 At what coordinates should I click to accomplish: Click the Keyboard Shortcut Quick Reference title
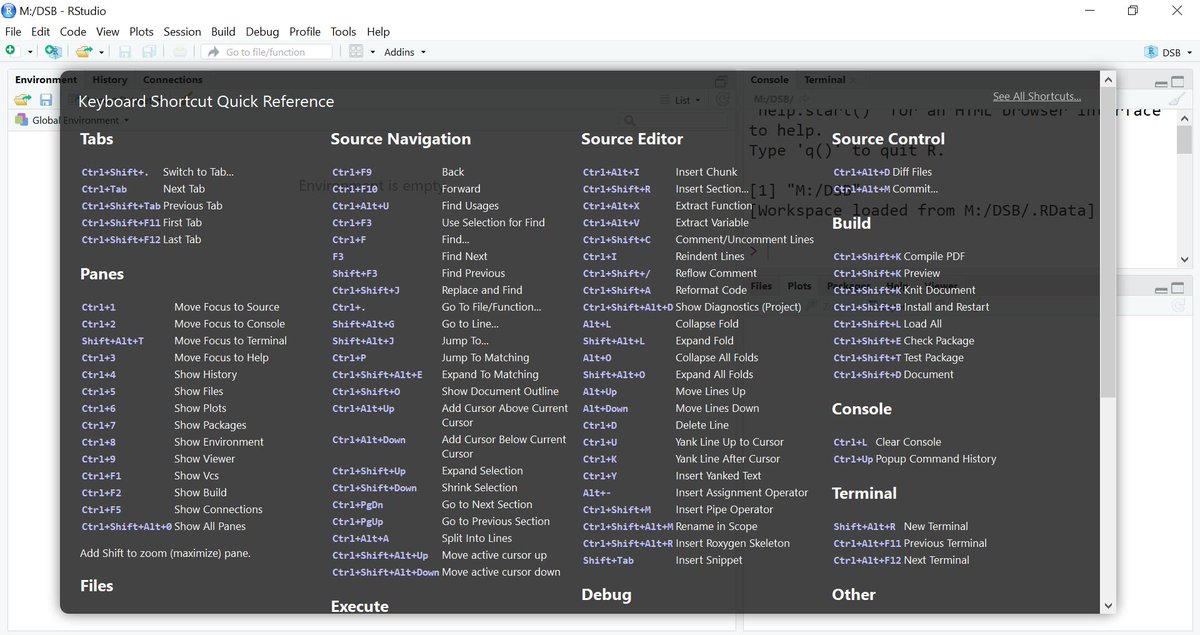pos(206,101)
